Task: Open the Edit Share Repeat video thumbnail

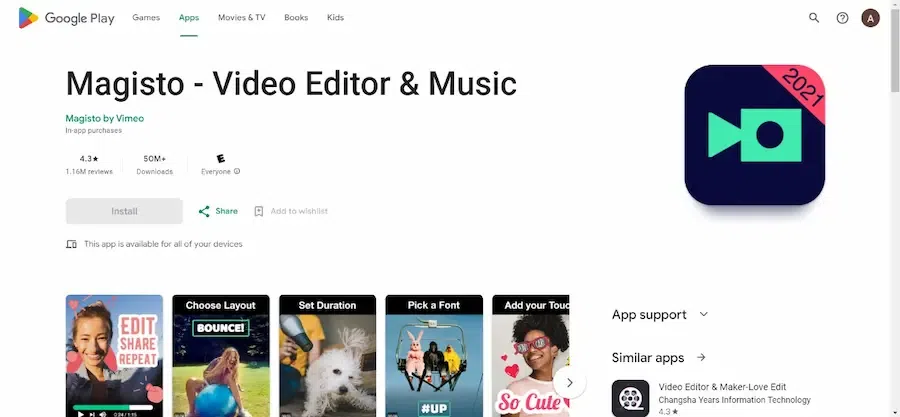Action: (x=114, y=356)
